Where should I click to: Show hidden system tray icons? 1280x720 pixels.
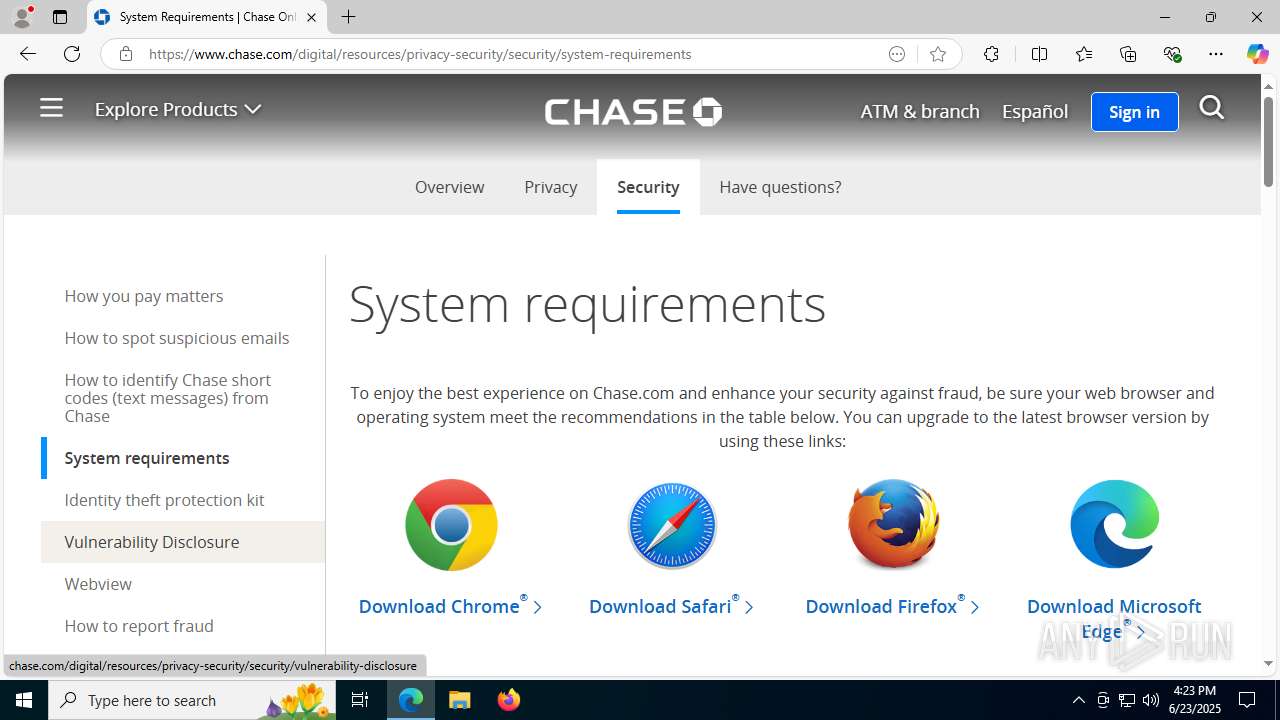click(x=1078, y=700)
